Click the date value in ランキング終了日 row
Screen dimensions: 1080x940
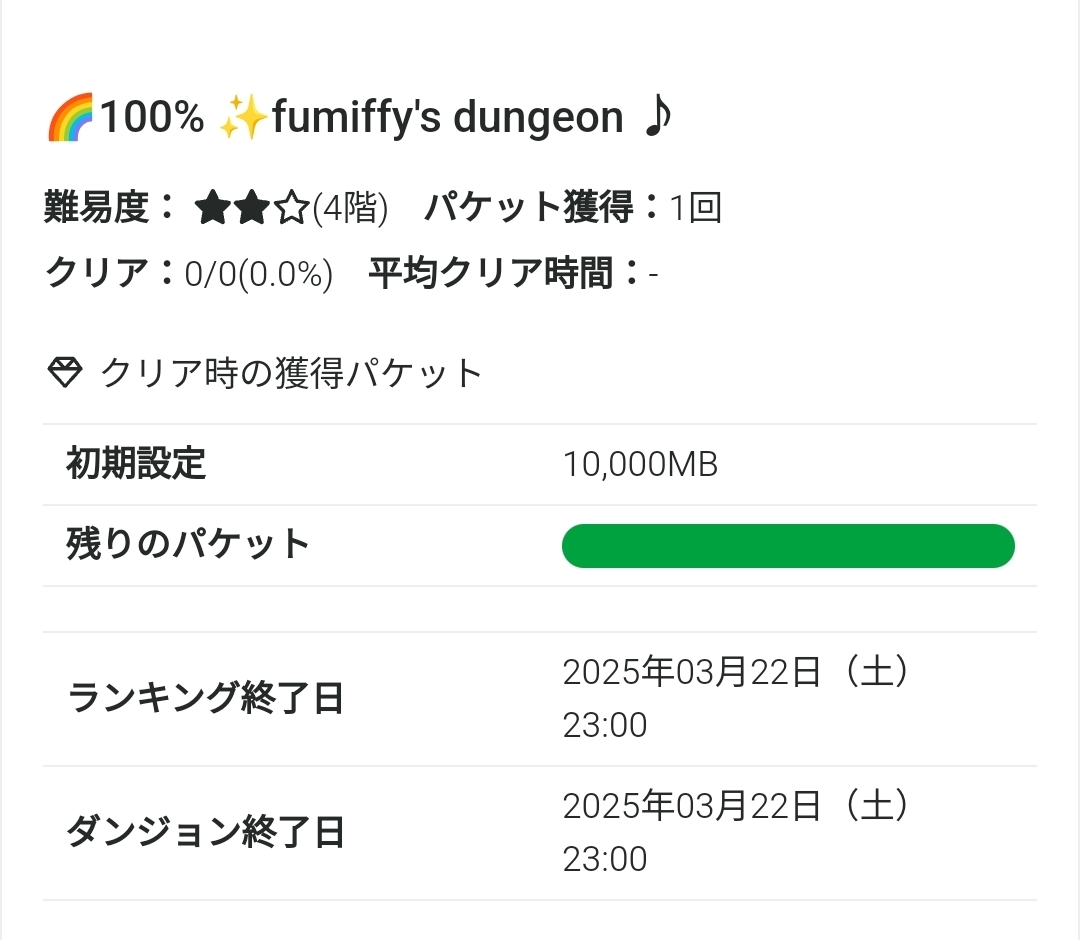[736, 673]
